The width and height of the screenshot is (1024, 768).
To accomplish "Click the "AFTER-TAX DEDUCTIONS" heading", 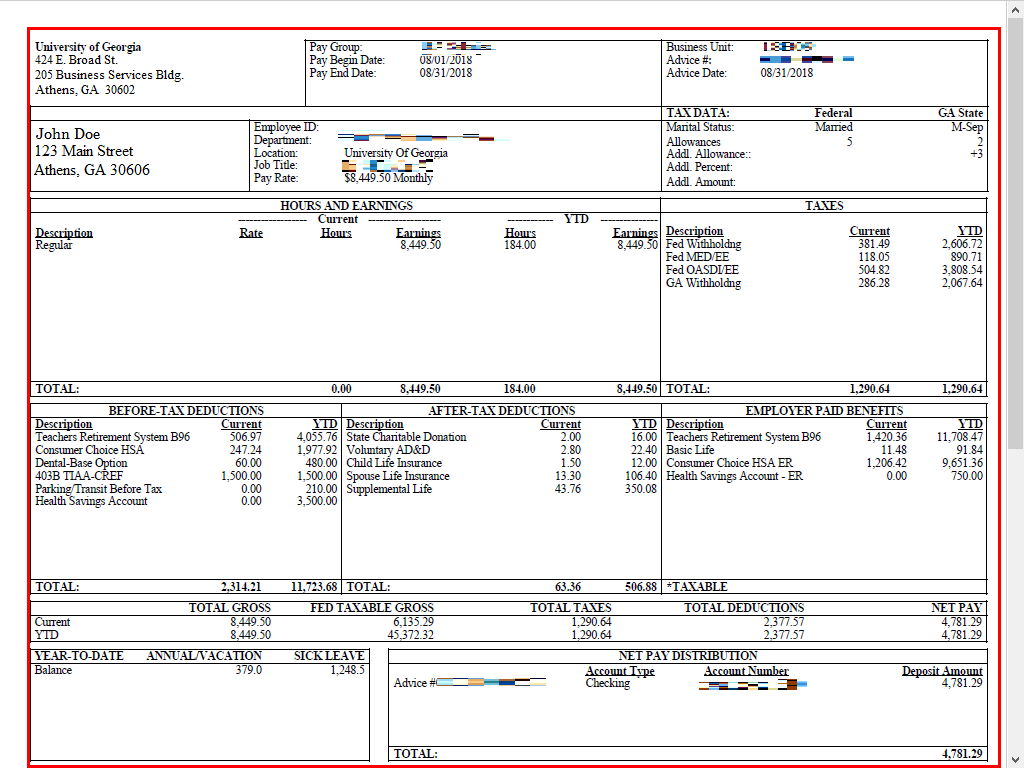I will tap(502, 411).
